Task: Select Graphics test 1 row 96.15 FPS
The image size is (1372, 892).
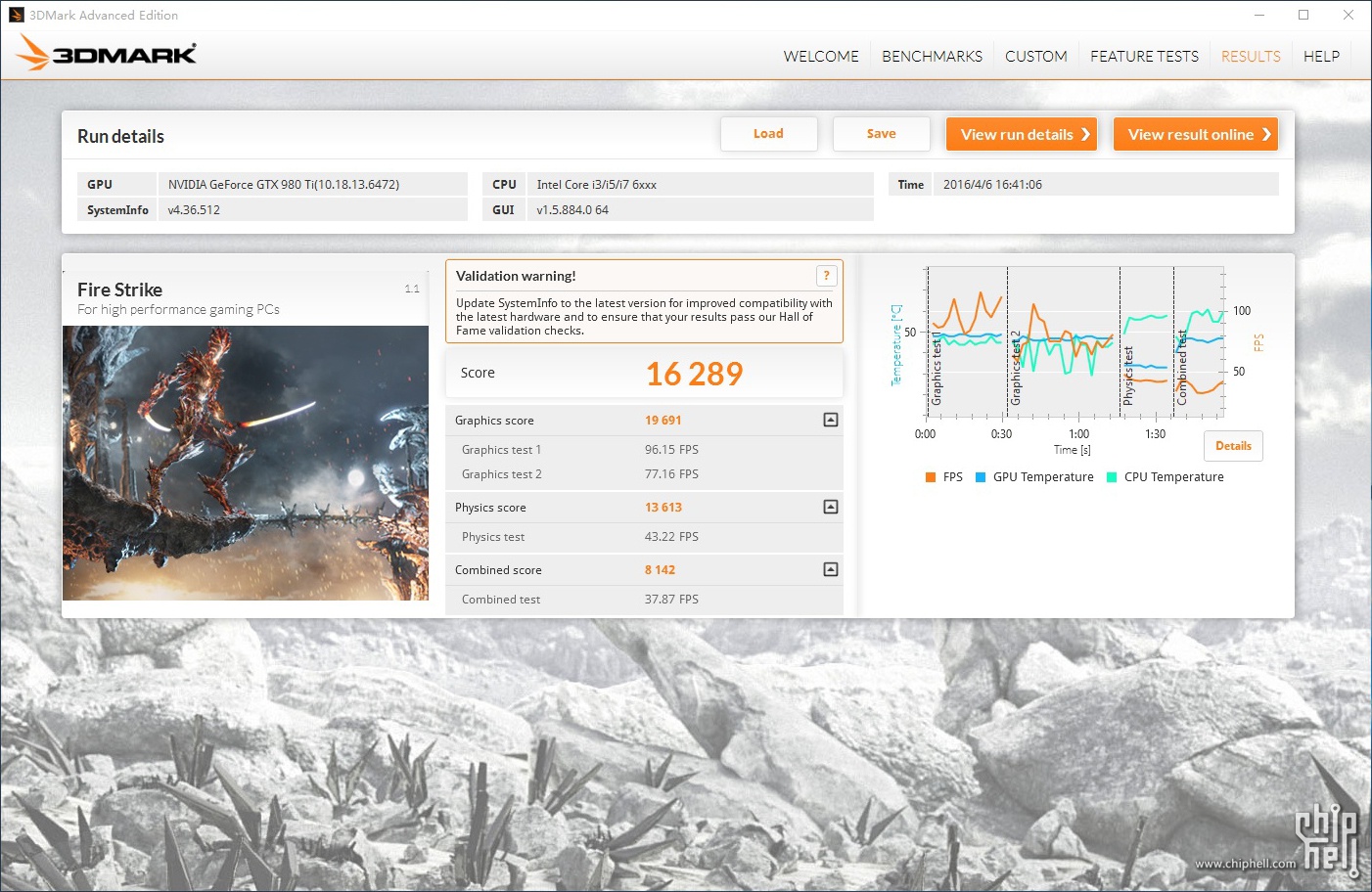Action: [644, 450]
